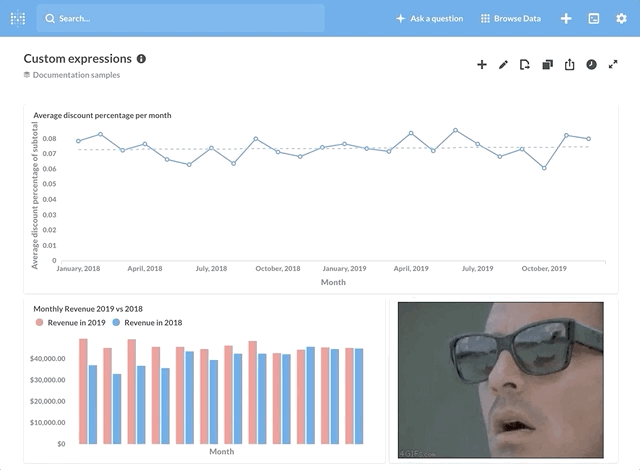Open the auto-refresh clock icon
Viewport: 640px width, 470px height.
591,65
